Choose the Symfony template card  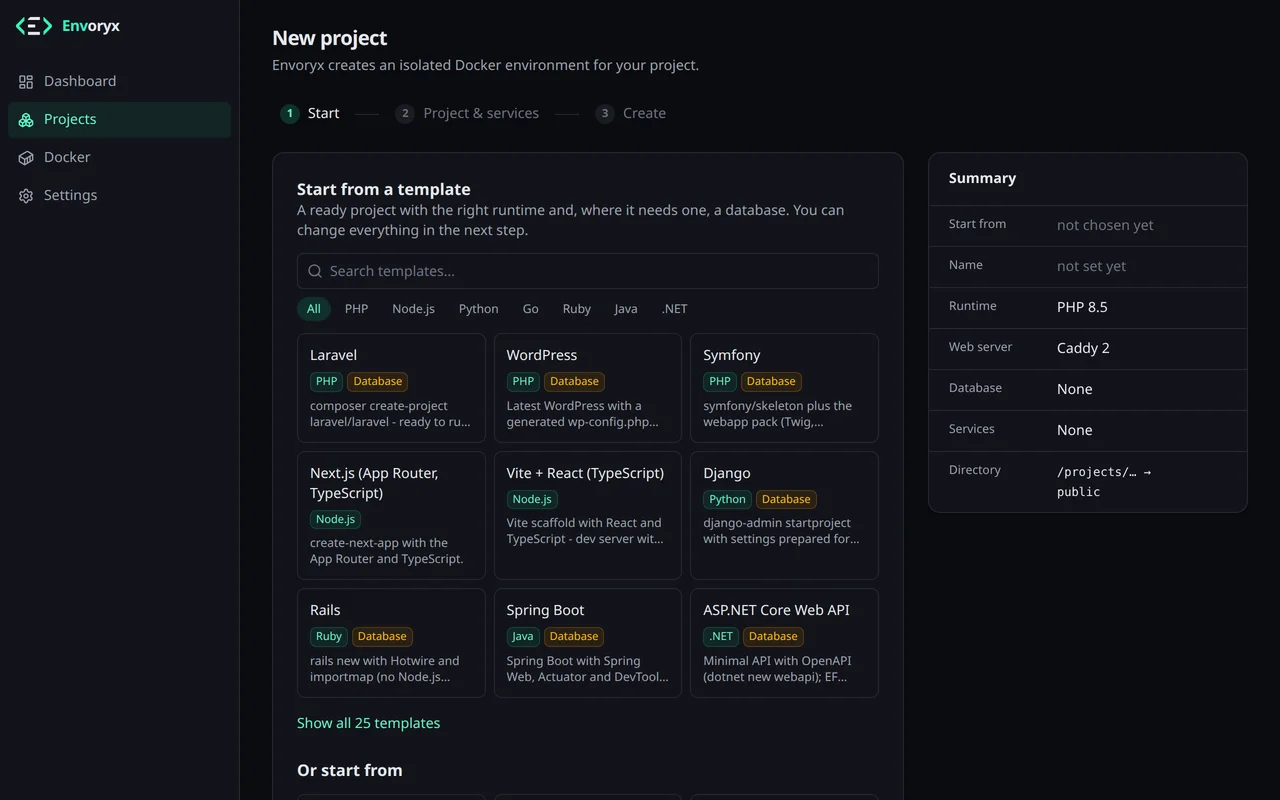(x=784, y=388)
